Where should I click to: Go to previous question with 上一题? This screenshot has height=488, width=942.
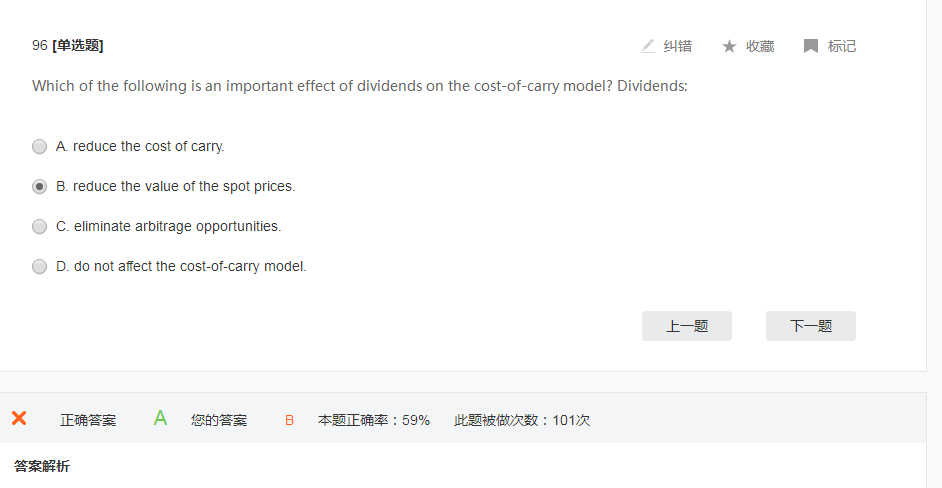tap(687, 326)
